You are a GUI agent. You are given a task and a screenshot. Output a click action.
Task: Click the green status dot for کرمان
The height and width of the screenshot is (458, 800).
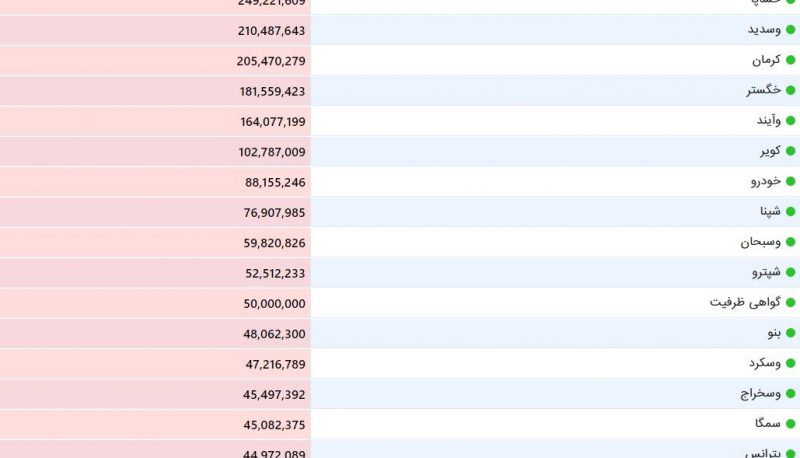pyautogui.click(x=791, y=60)
